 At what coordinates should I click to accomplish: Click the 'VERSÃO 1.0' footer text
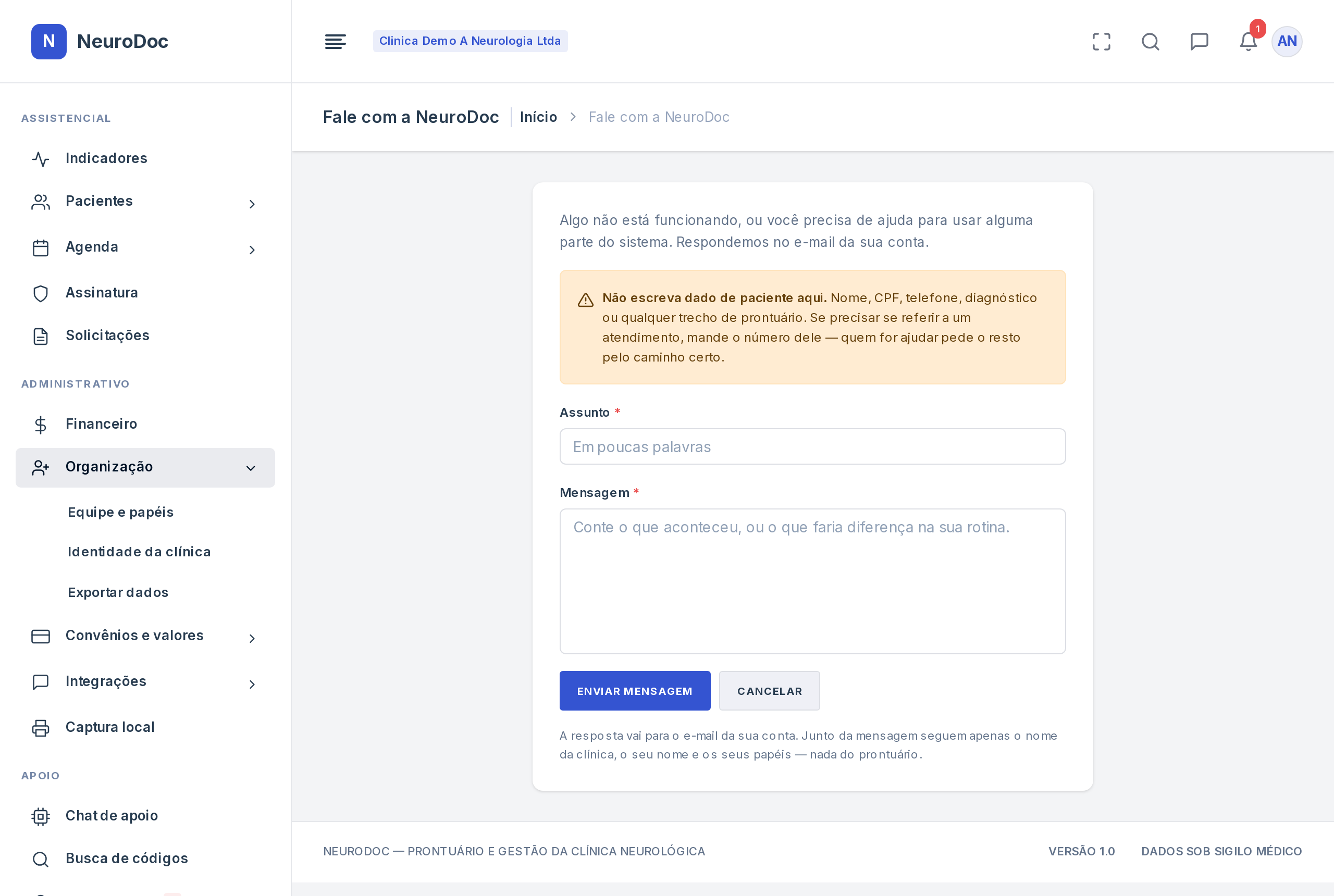pos(1081,851)
